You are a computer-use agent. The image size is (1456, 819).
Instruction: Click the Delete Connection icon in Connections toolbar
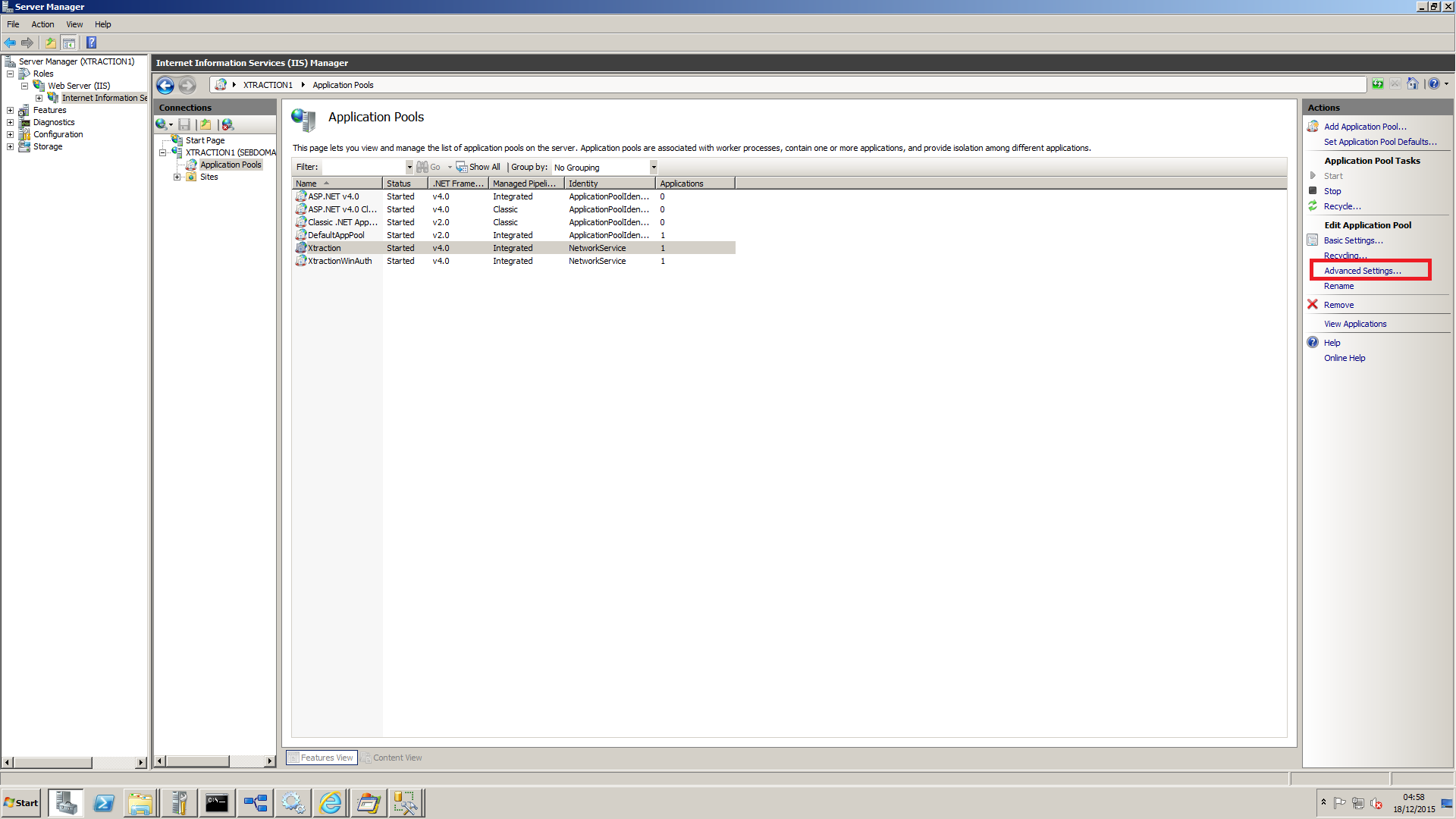pyautogui.click(x=227, y=124)
